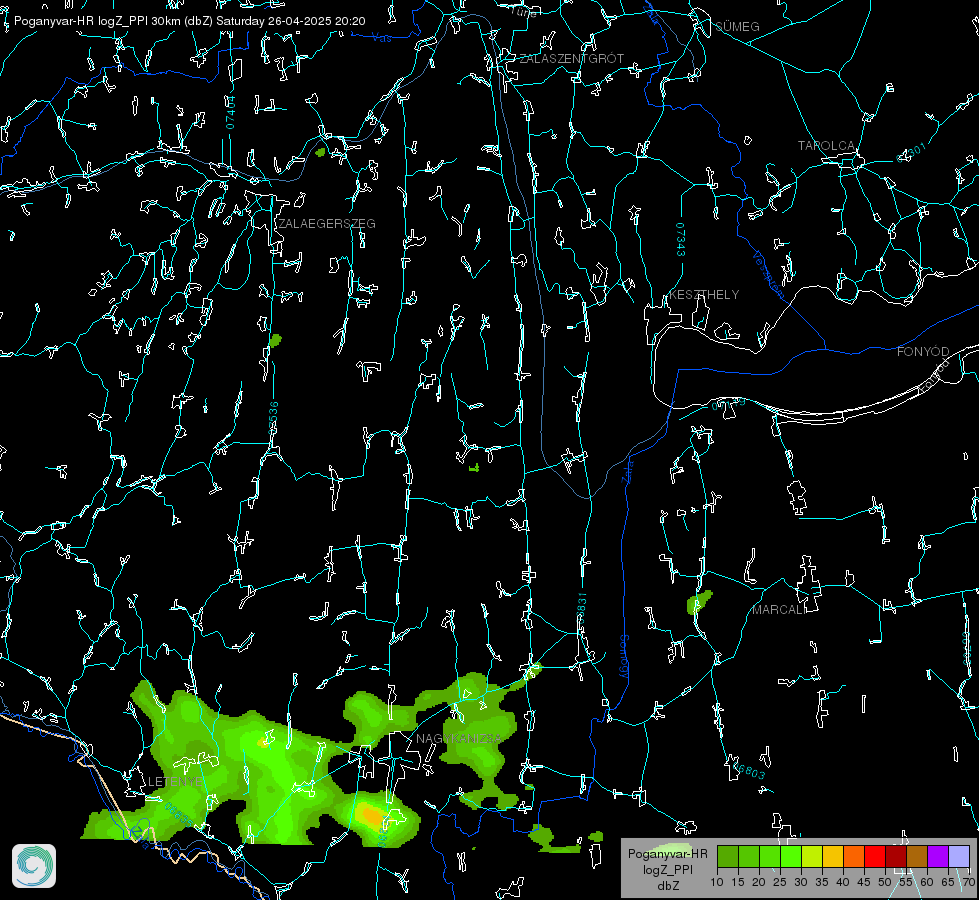Click the Poganyvar-HR legend text
This screenshot has height=900, width=979.
coord(667,854)
